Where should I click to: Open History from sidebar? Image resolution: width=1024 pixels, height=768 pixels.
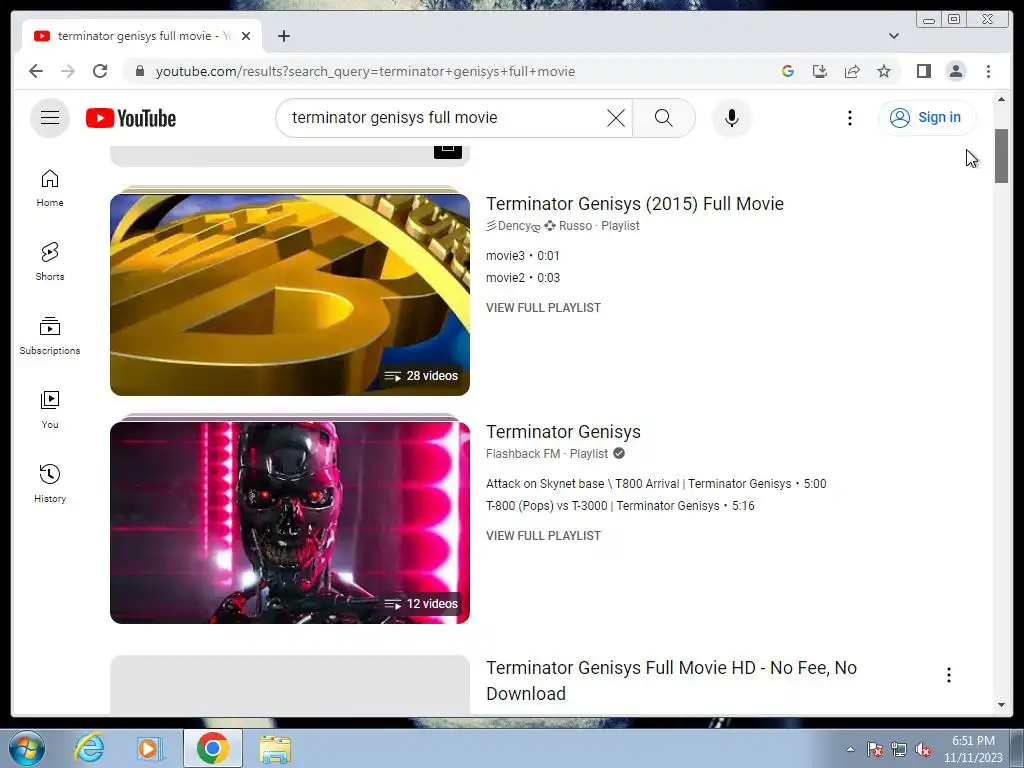click(x=50, y=483)
